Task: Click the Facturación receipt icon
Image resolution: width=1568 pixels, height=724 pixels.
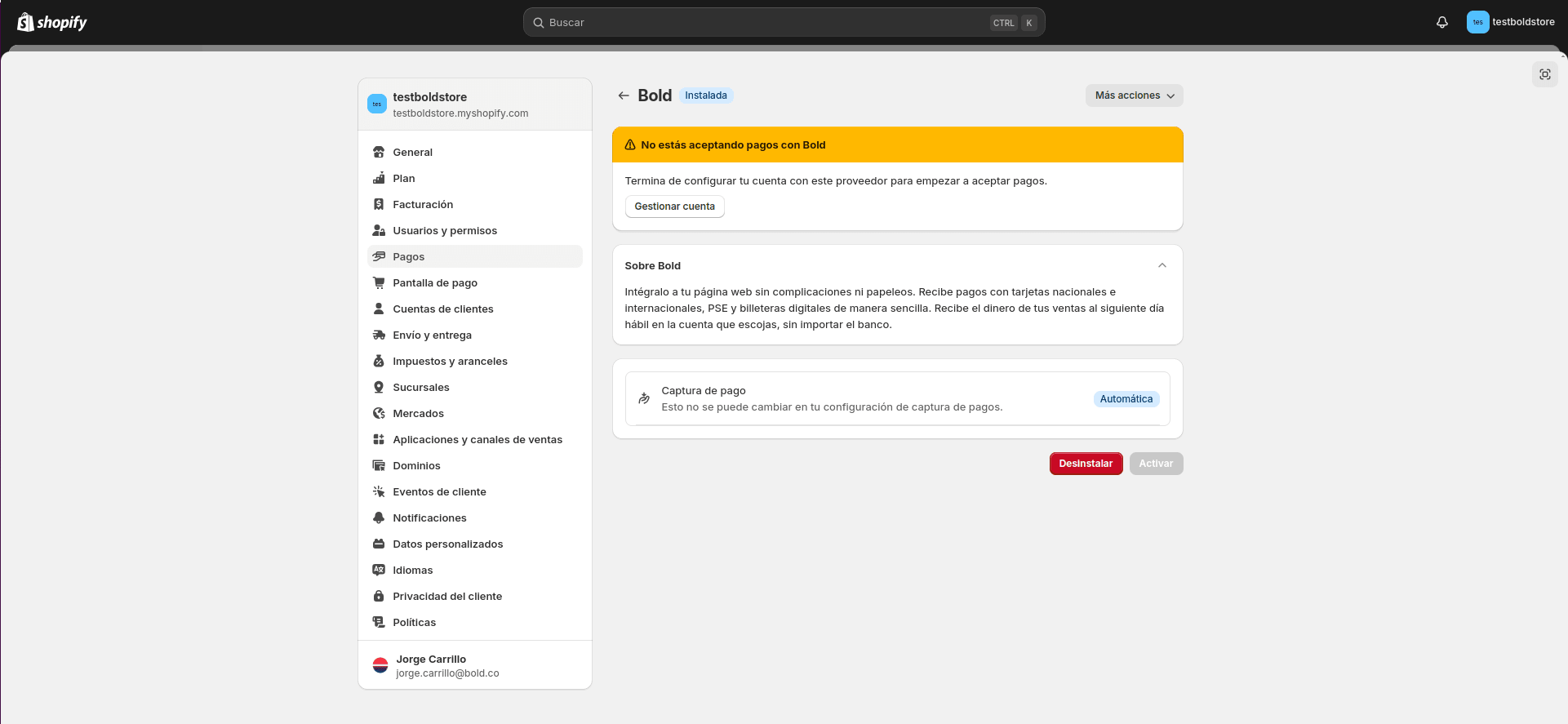Action: point(379,204)
